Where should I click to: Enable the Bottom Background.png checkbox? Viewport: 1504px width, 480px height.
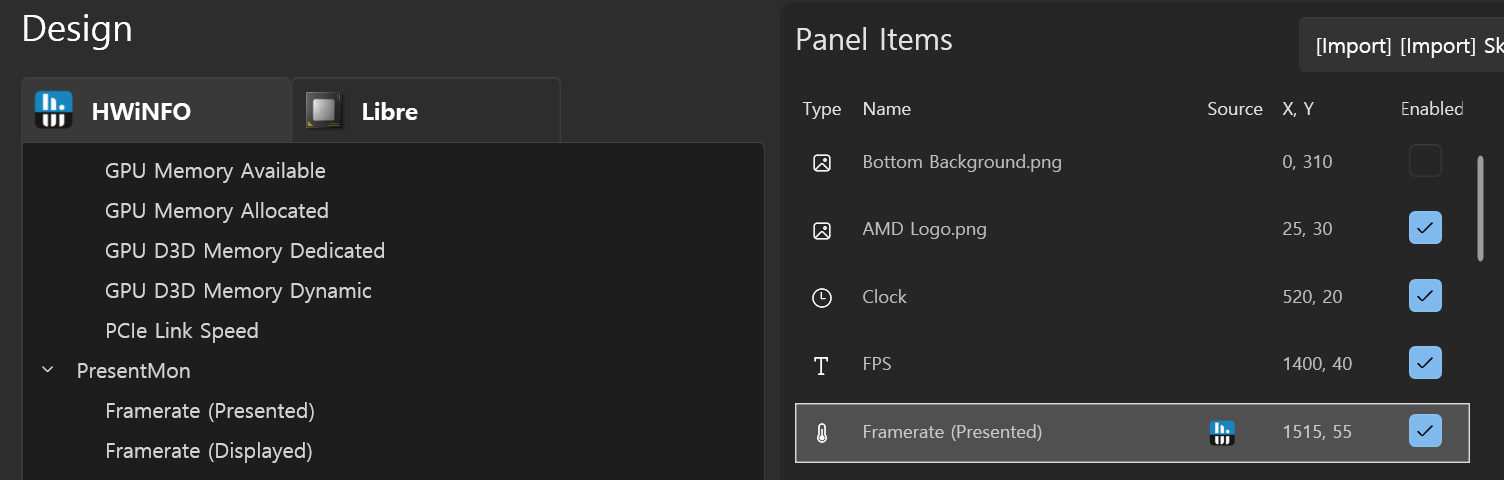click(1425, 161)
